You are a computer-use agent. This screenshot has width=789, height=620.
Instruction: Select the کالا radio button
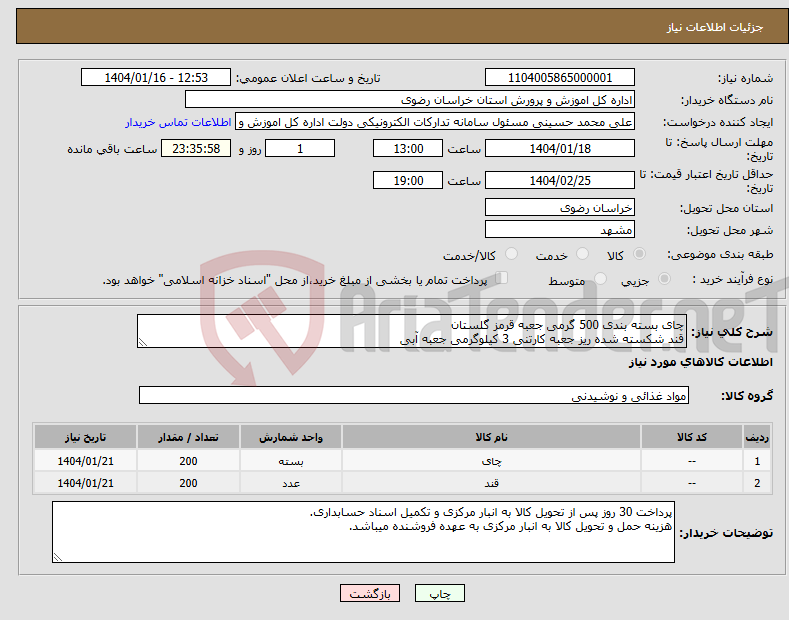(639, 254)
